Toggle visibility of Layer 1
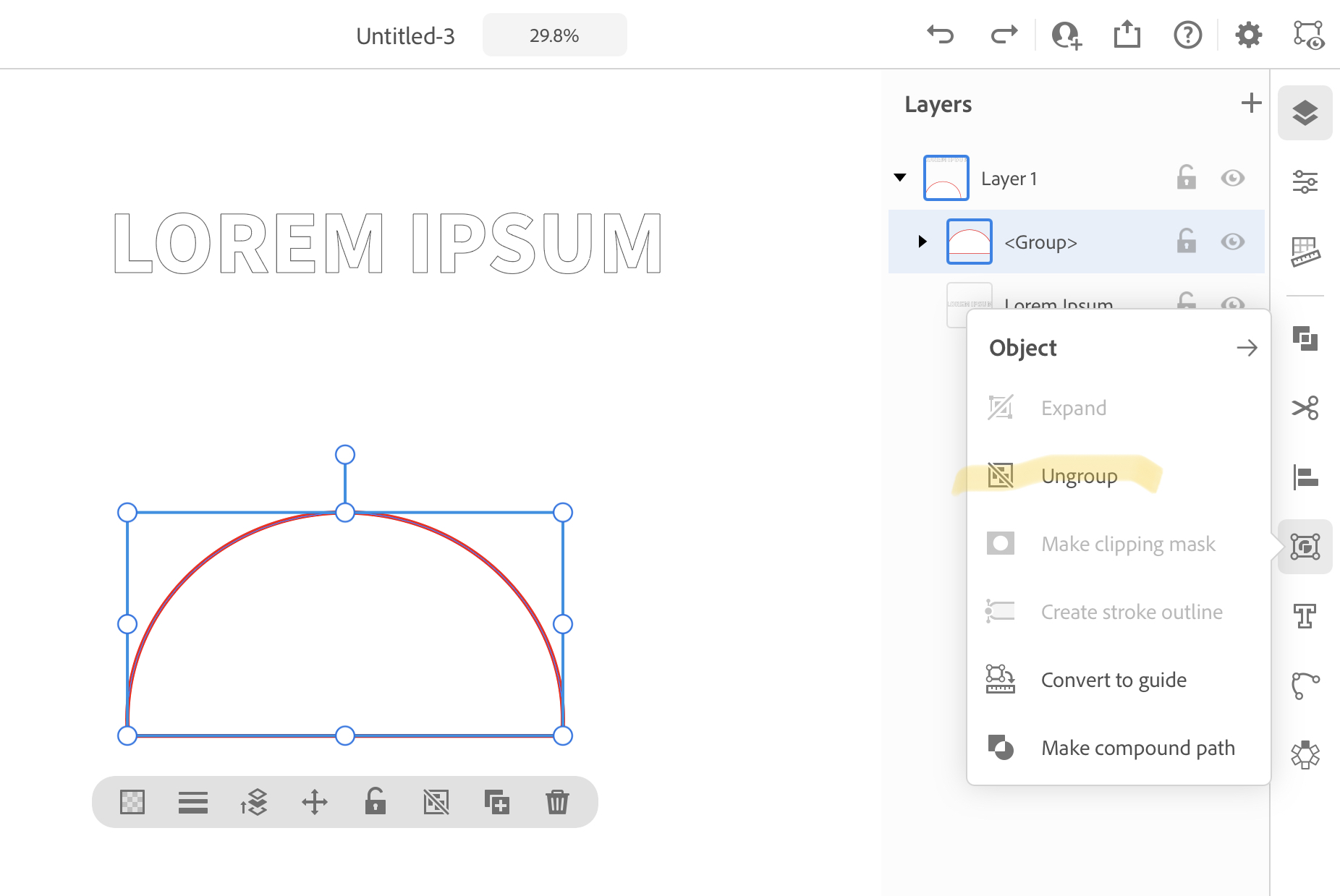 [1232, 178]
